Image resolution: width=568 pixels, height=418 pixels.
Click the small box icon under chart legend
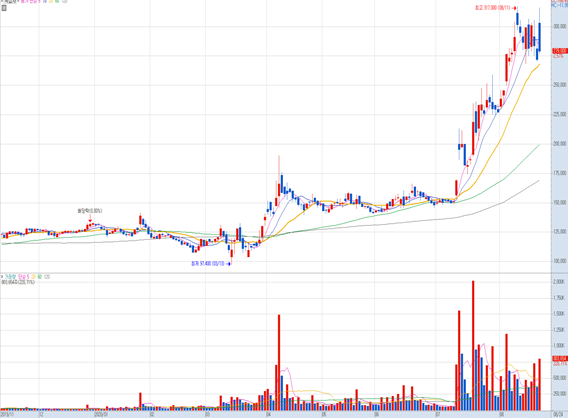point(4,8)
